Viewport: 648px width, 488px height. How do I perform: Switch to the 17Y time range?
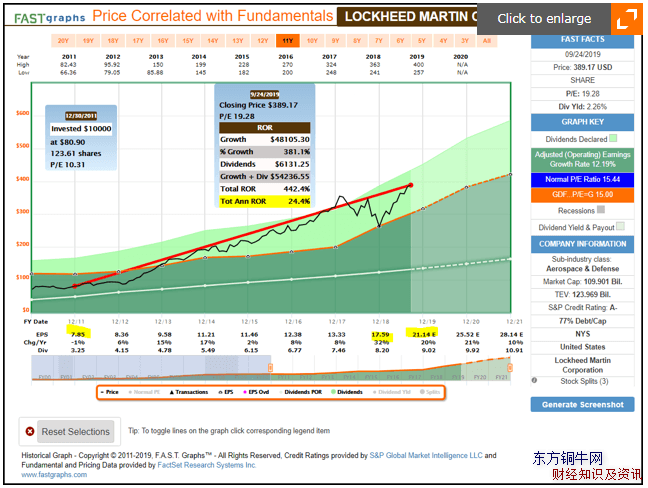(x=138, y=41)
